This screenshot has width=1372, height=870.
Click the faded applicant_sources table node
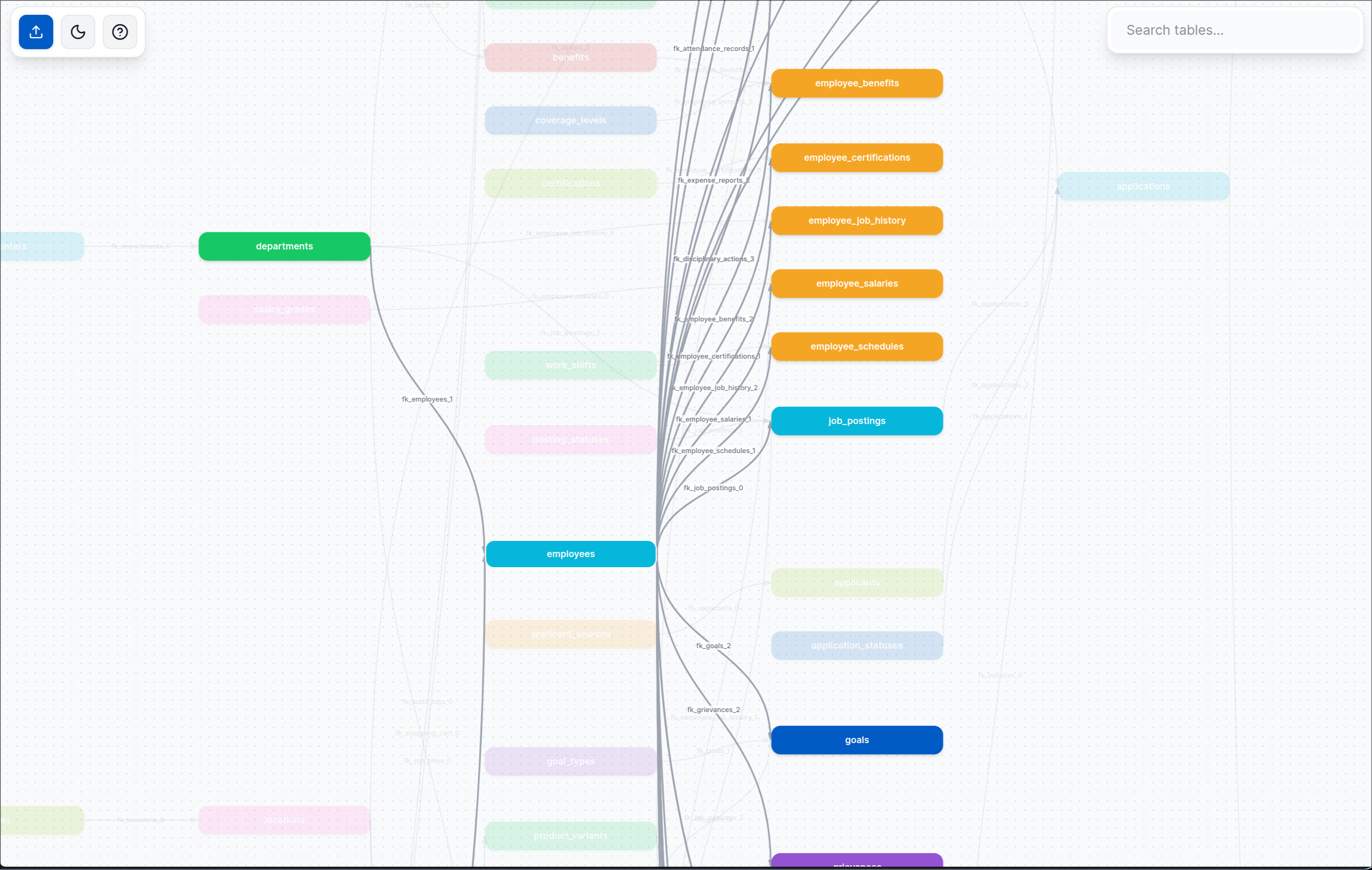(x=570, y=634)
